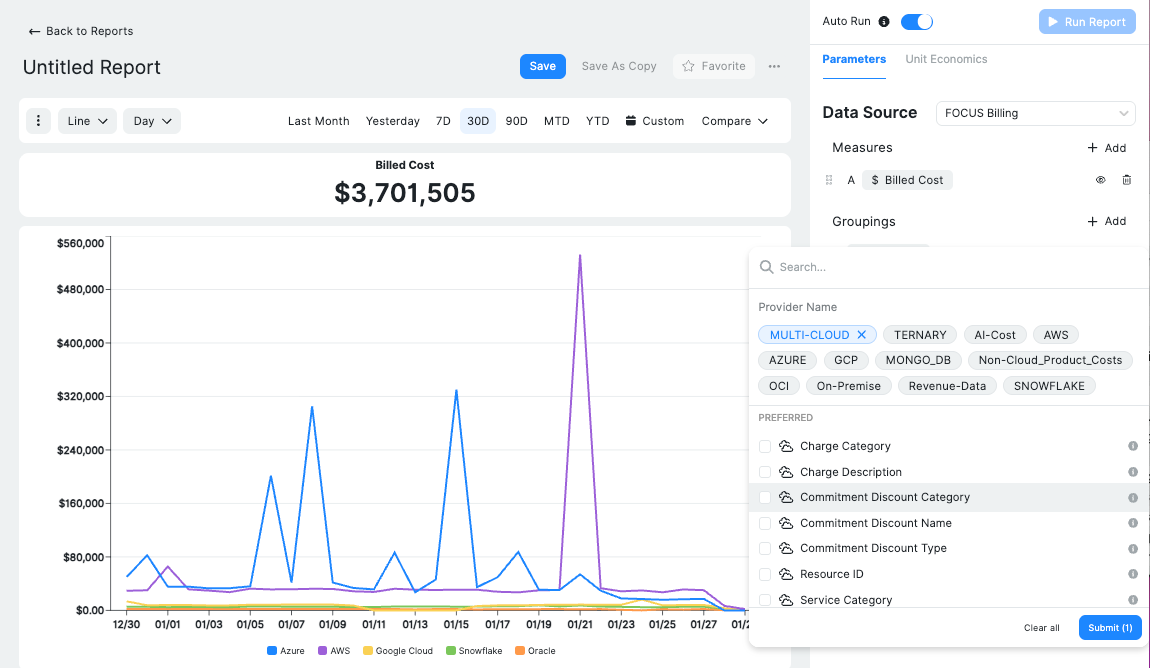Check the Service Category checkbox
The width and height of the screenshot is (1150, 668).
point(765,600)
